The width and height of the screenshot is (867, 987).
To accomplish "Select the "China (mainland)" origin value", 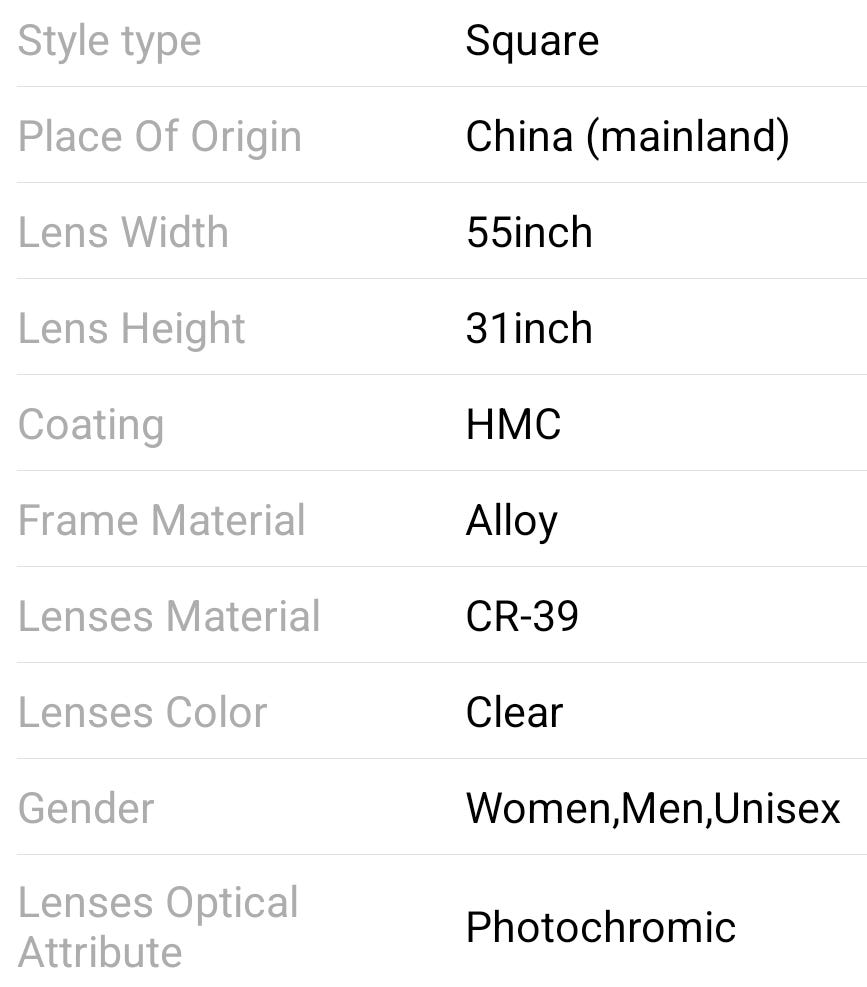I will tap(627, 137).
